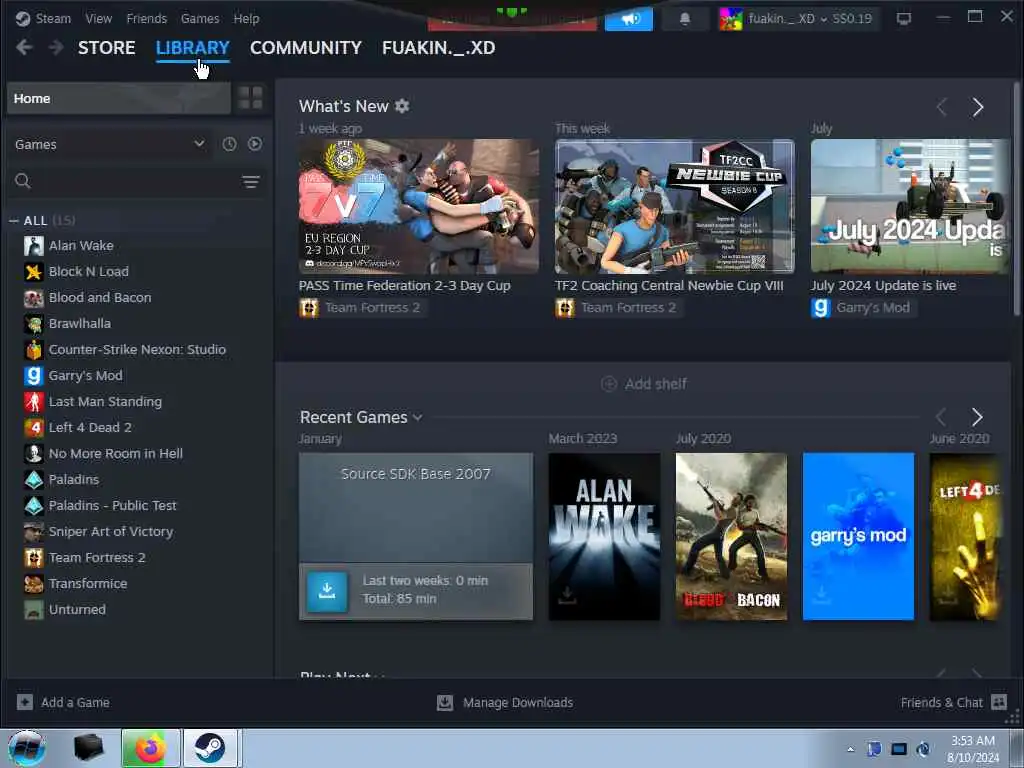Viewport: 1024px width, 768px height.
Task: Go to the STORE tab
Action: (x=106, y=48)
